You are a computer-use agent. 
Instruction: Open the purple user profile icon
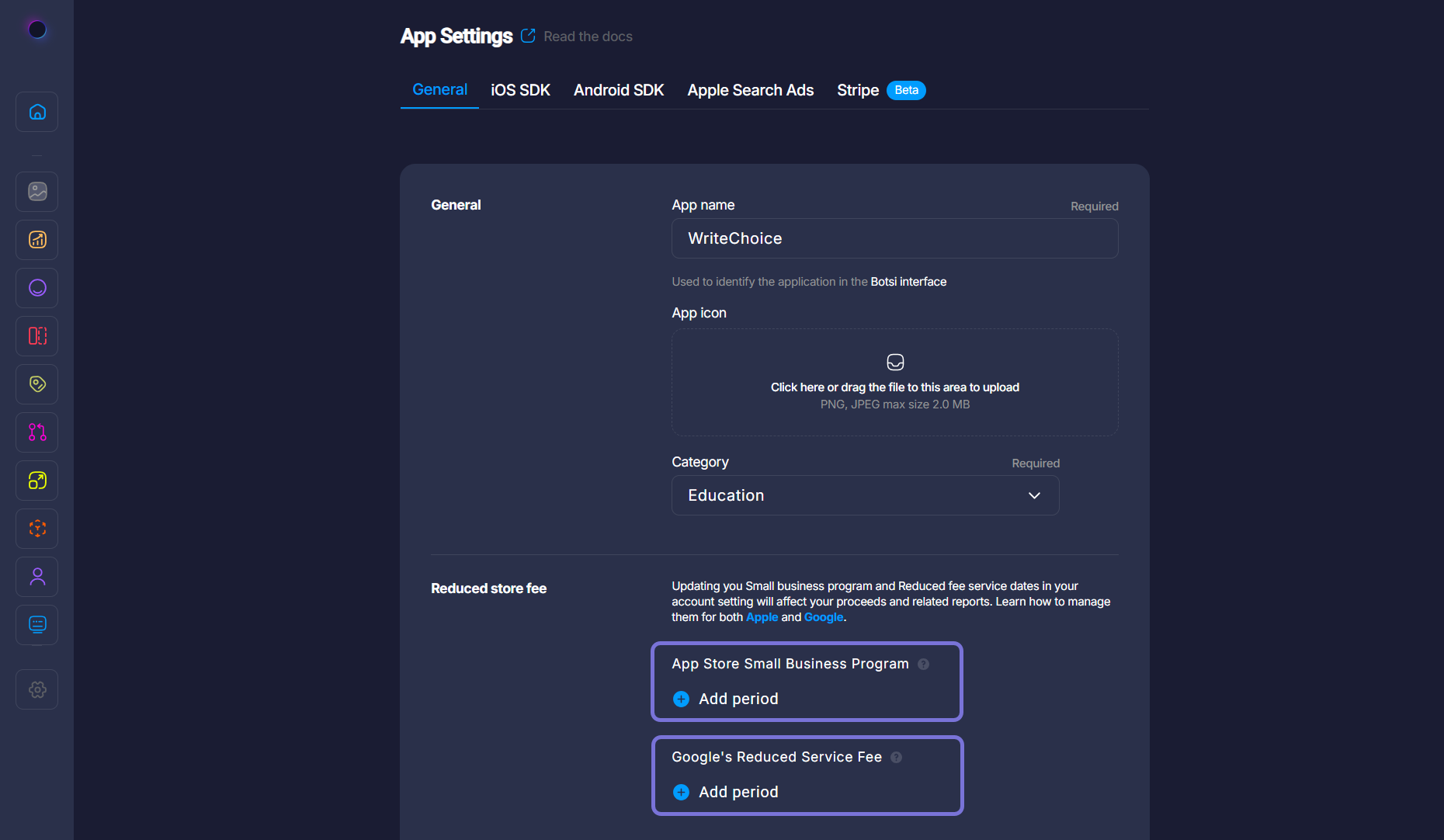point(37,577)
